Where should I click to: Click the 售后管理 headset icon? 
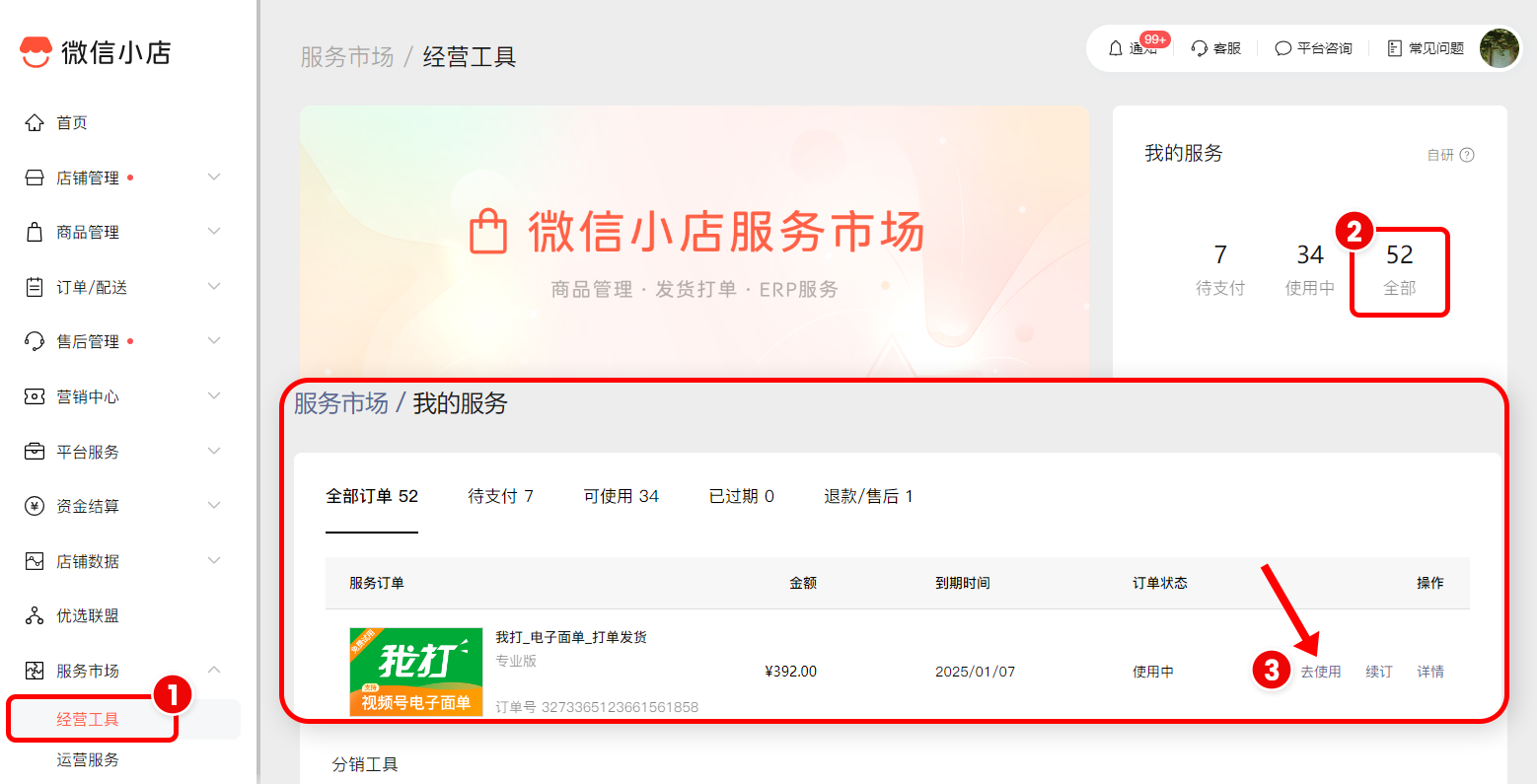click(35, 341)
